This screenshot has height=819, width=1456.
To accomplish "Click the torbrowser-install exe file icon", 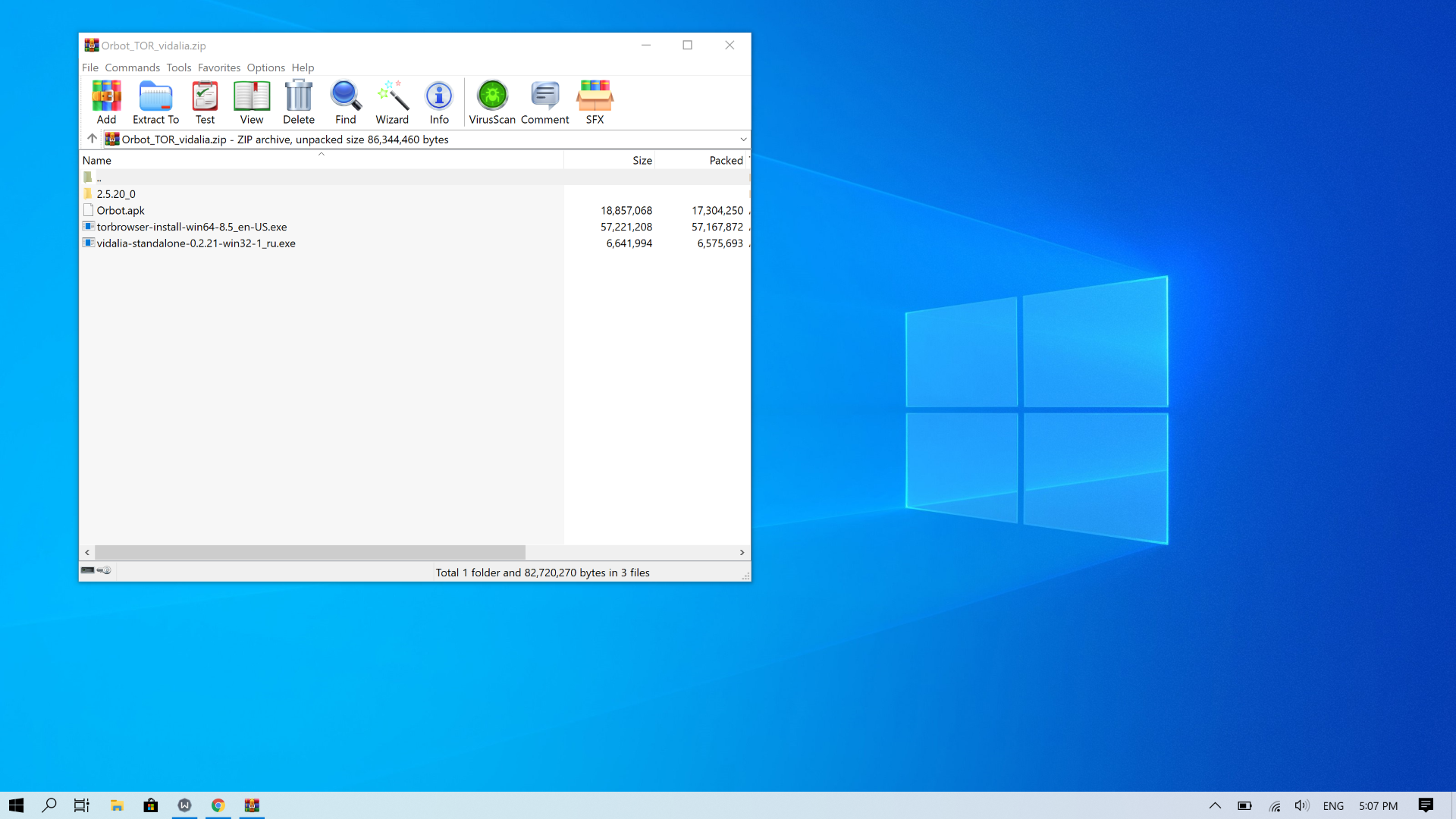I will pos(88,227).
